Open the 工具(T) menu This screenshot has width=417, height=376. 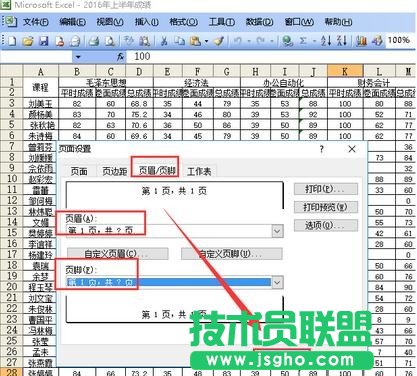(221, 22)
